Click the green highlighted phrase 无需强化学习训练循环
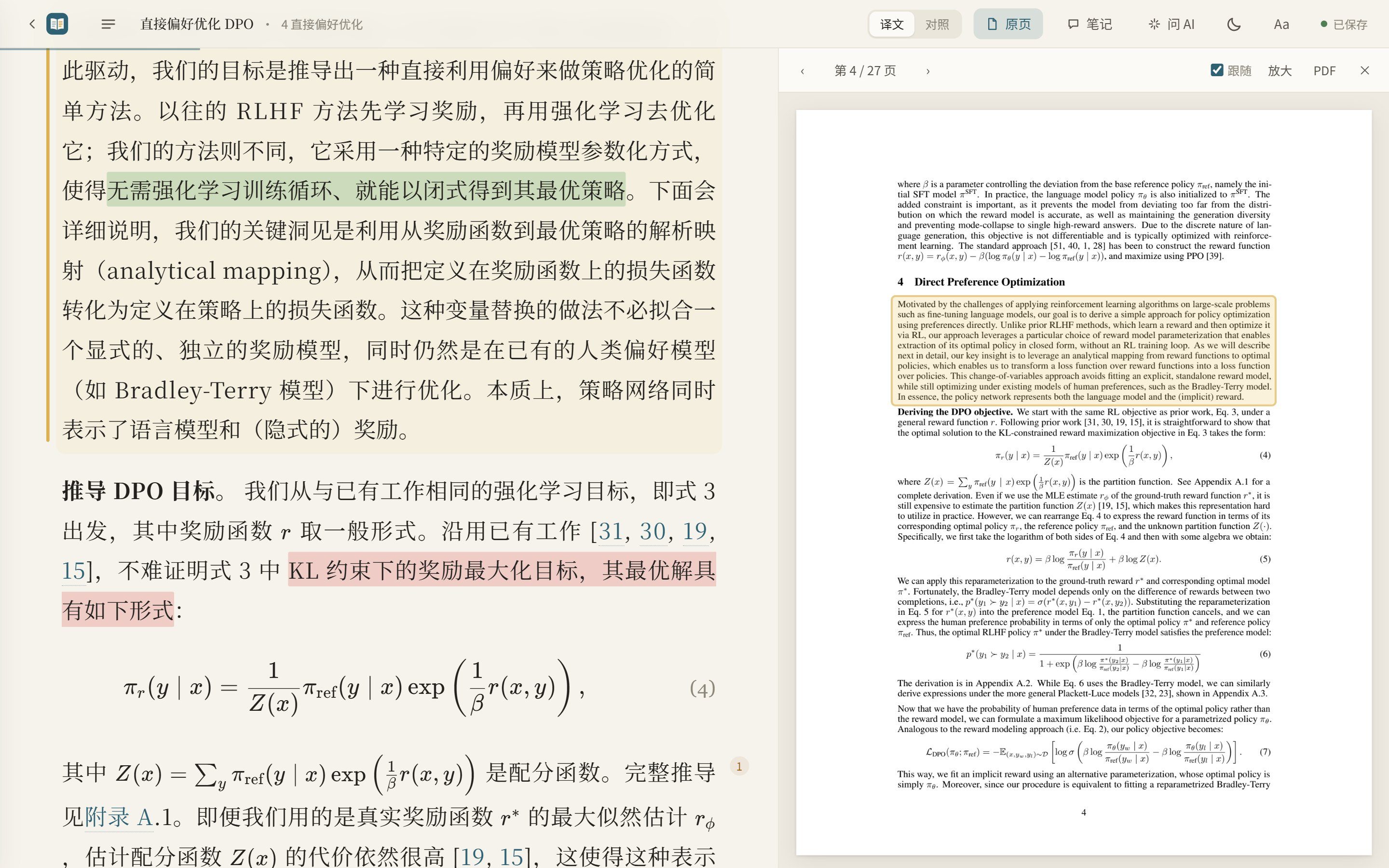Image resolution: width=1389 pixels, height=868 pixels. pos(366,190)
